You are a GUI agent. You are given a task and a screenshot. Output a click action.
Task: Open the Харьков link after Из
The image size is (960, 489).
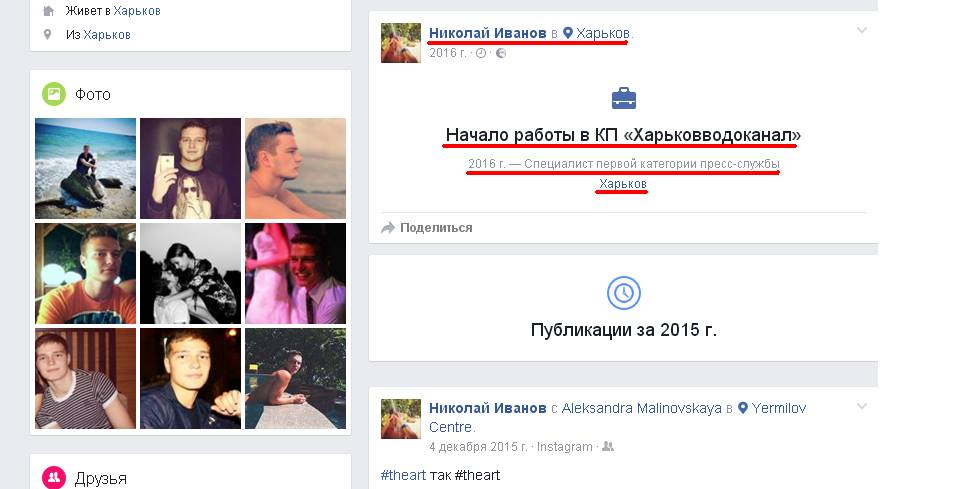pos(107,35)
